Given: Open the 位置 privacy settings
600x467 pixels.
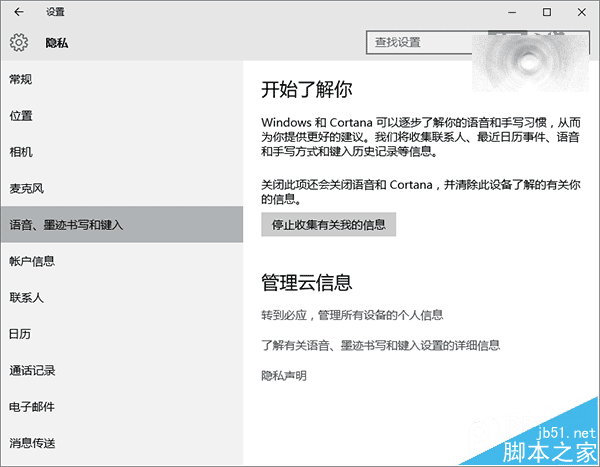Looking at the screenshot, I should (21, 115).
